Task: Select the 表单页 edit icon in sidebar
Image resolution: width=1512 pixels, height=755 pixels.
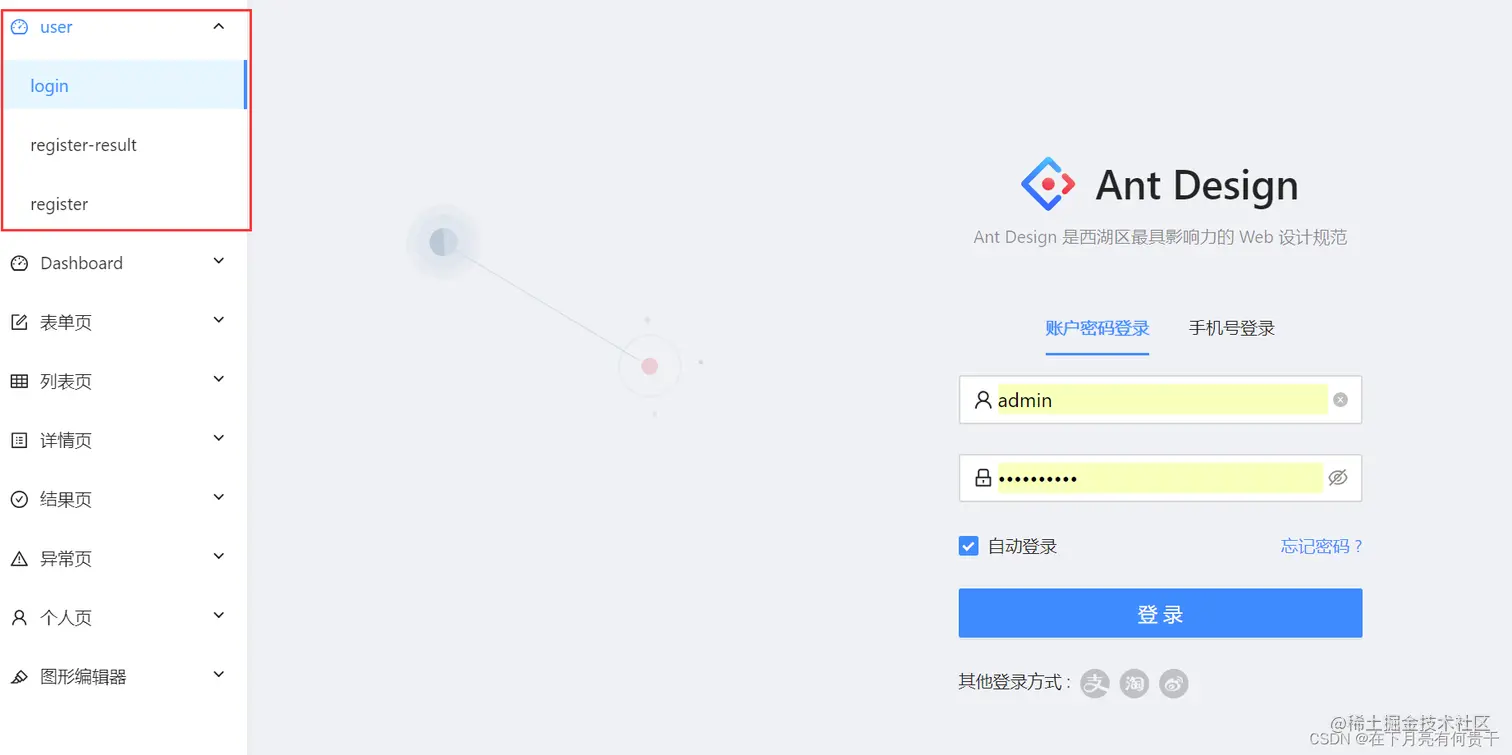Action: [20, 321]
